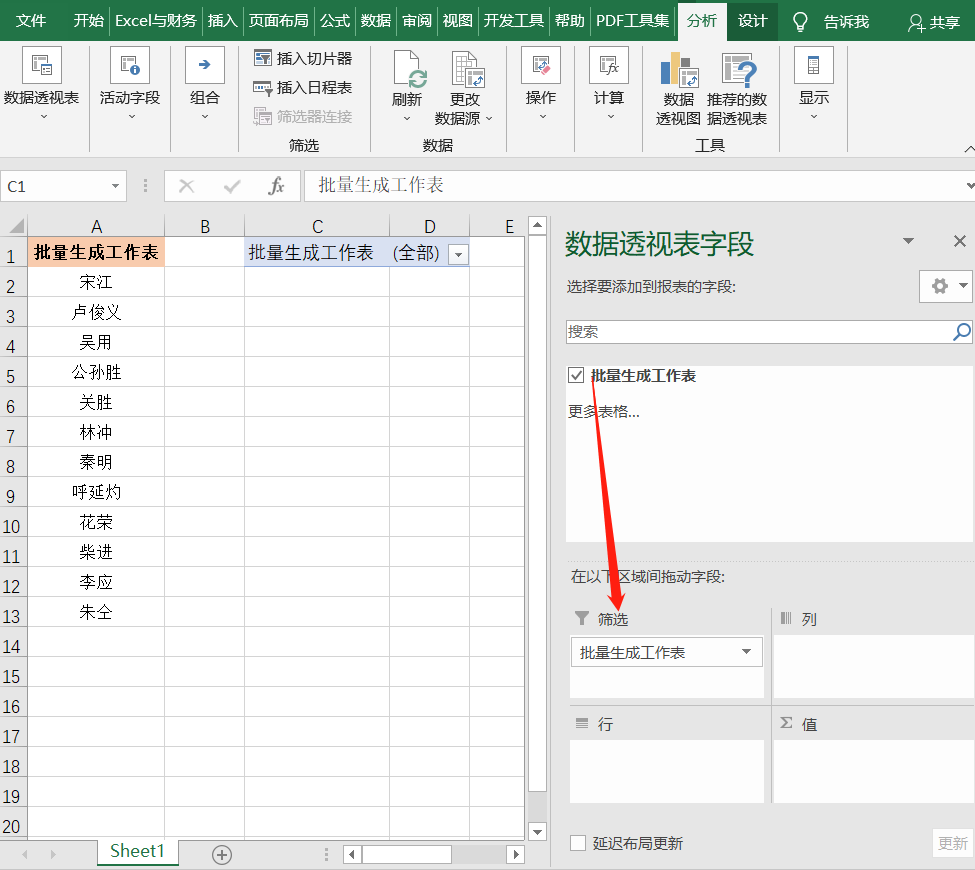Screen dimensions: 975x870
Task: Add a new sheet with plus icon
Action: tap(222, 854)
